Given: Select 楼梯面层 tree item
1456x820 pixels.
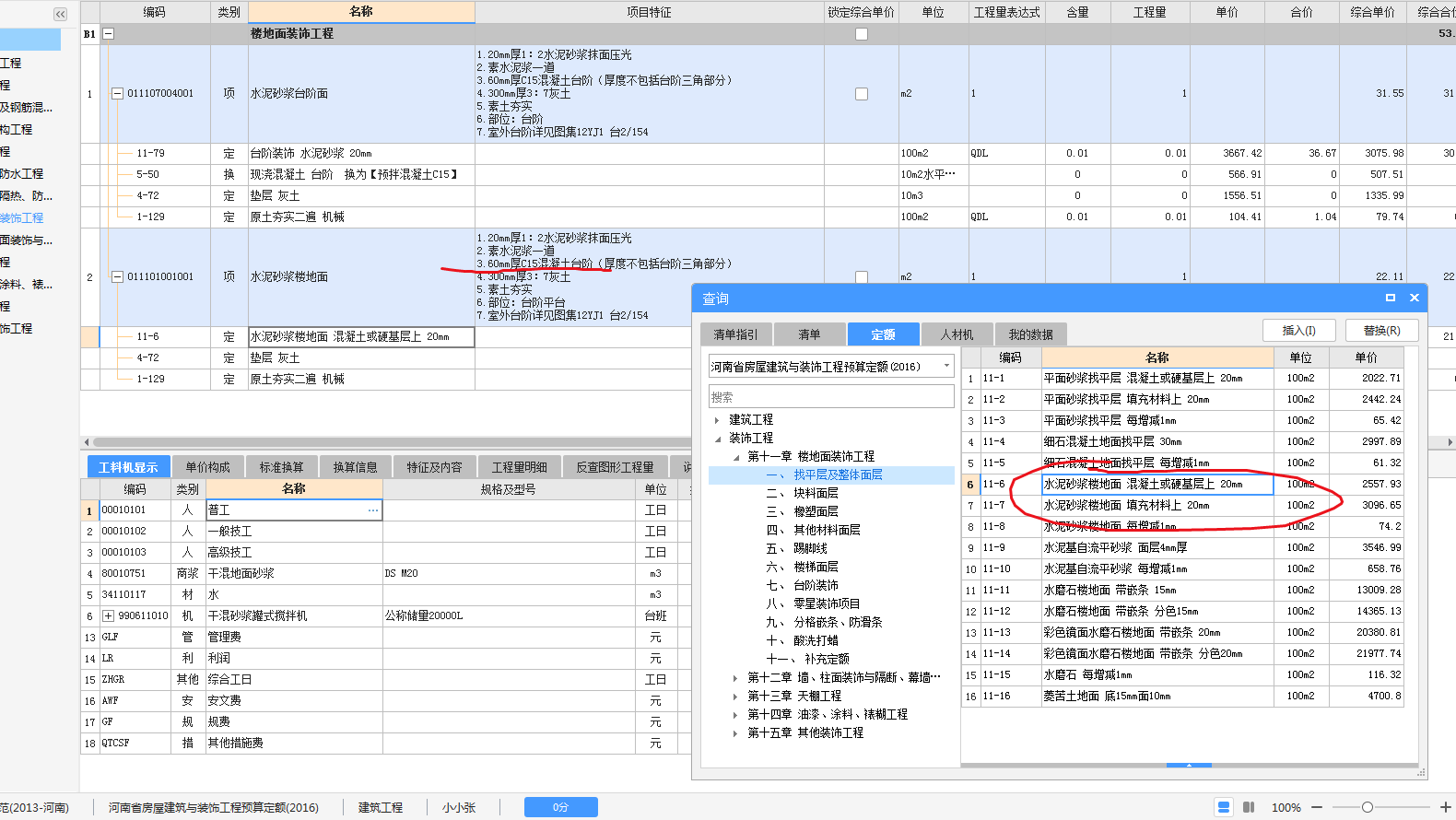Looking at the screenshot, I should pos(816,568).
